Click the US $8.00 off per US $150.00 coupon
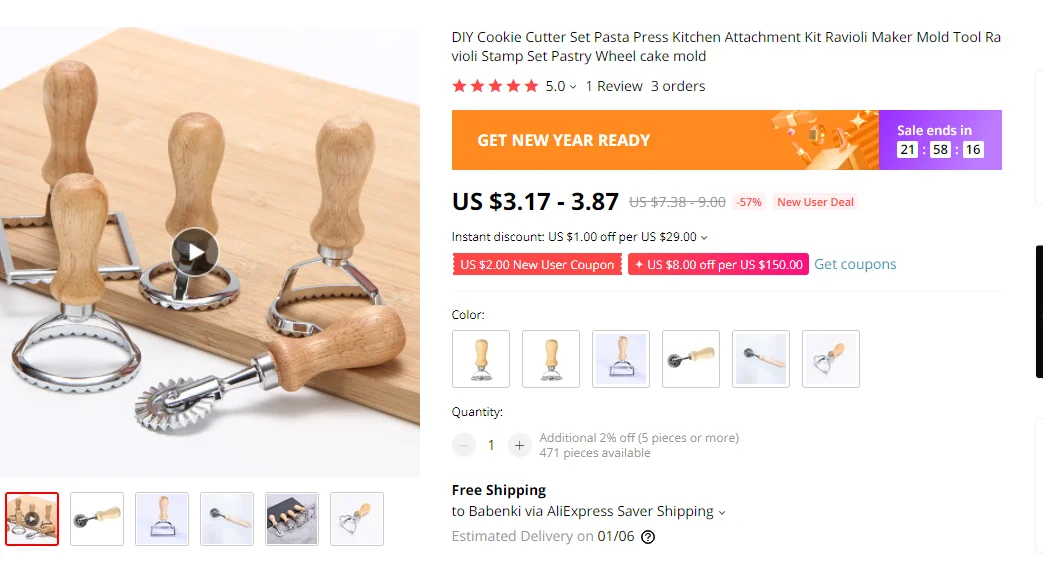 pyautogui.click(x=718, y=264)
